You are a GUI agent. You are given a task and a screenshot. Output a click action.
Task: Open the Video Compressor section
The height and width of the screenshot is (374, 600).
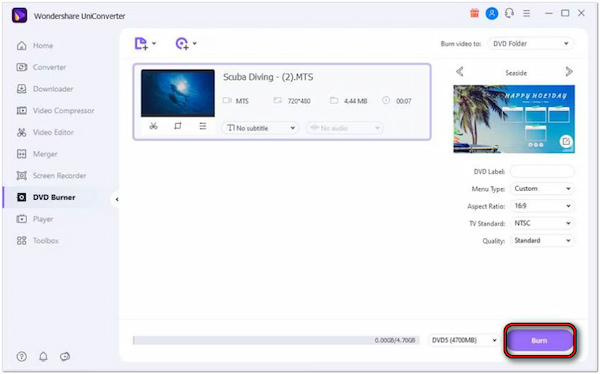pyautogui.click(x=55, y=111)
